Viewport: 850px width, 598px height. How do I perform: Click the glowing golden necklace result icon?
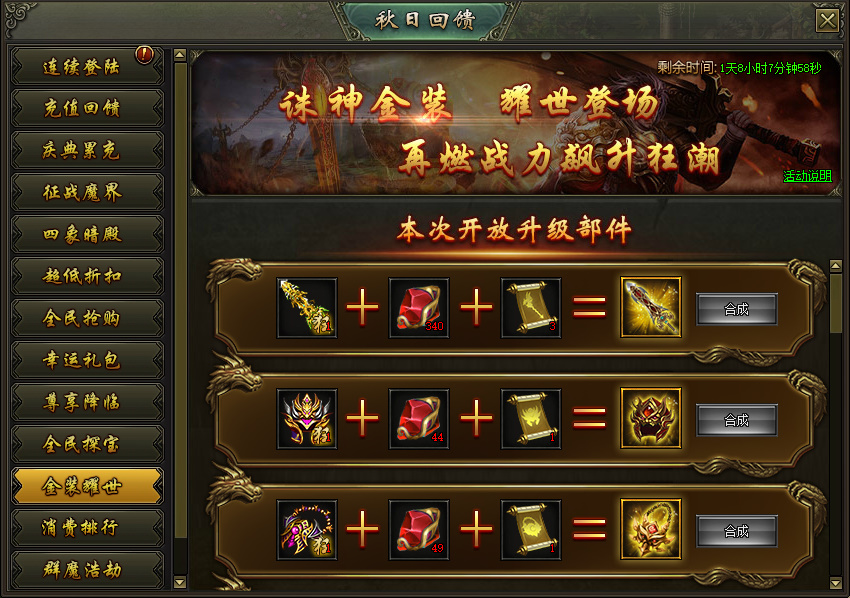click(x=651, y=529)
